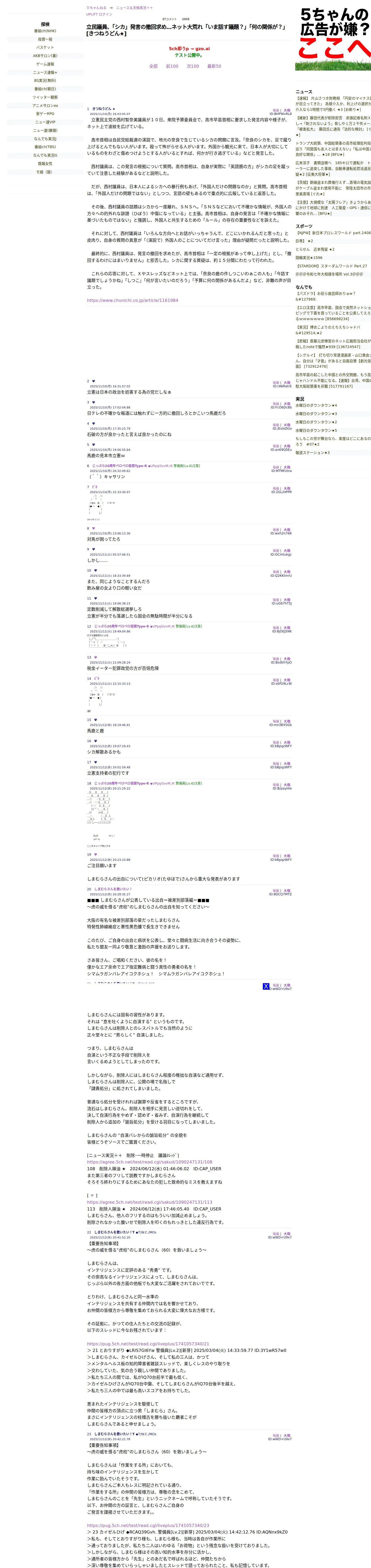Open 太陽フレア warning headline
This screenshot has width=371, height=1568.
(333, 208)
